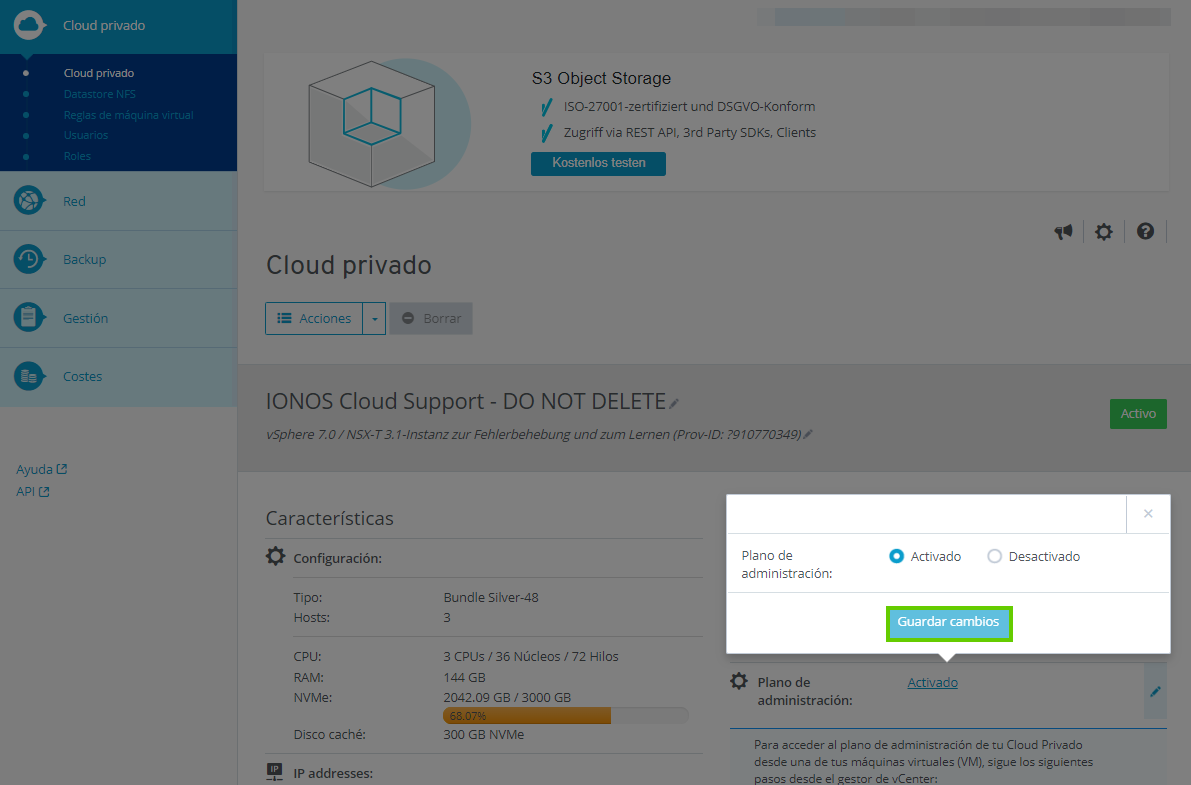
Task: Select the Activado radio button
Action: pyautogui.click(x=896, y=556)
